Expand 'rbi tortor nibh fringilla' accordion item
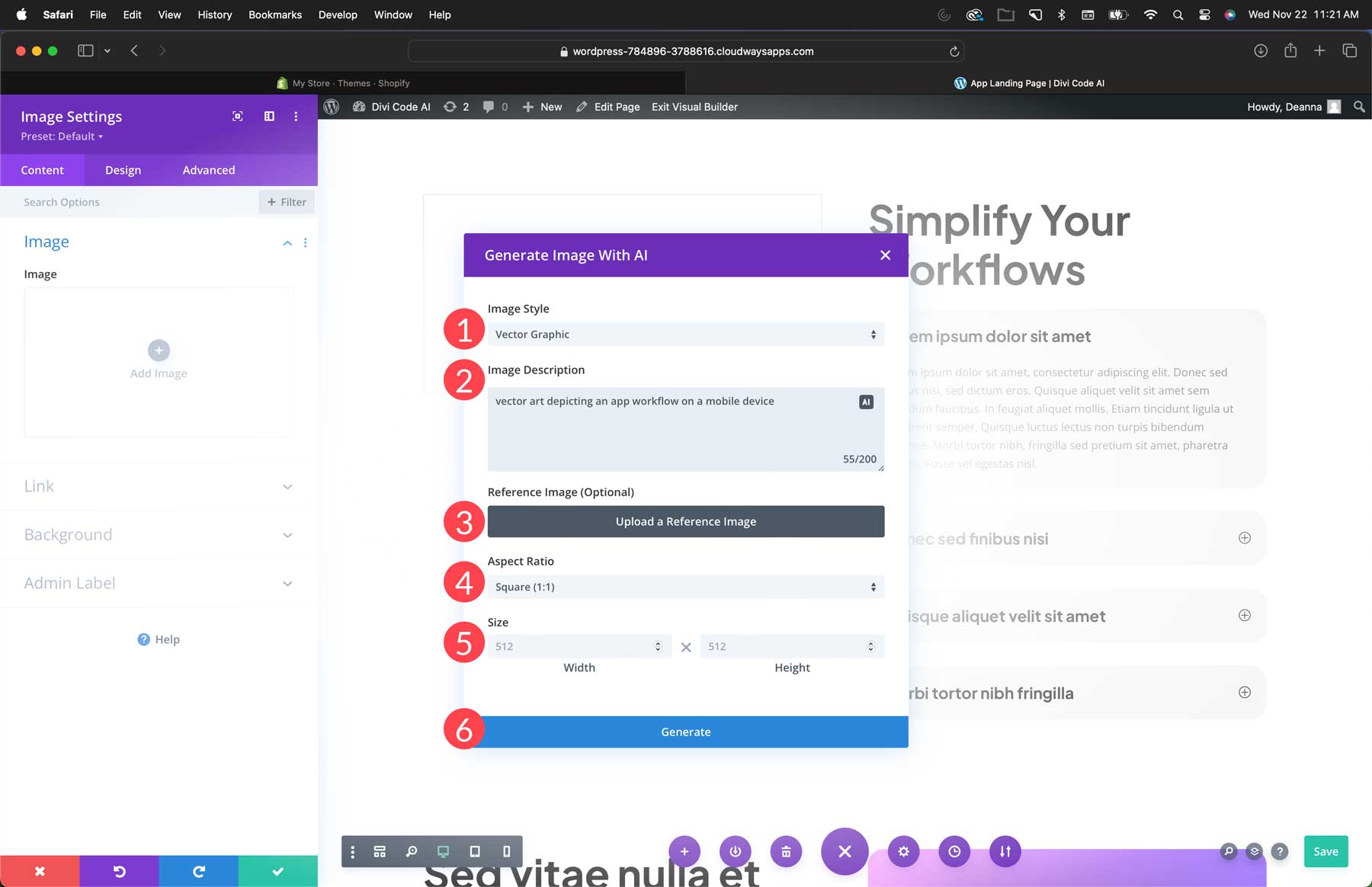This screenshot has width=1372, height=887. point(1244,693)
